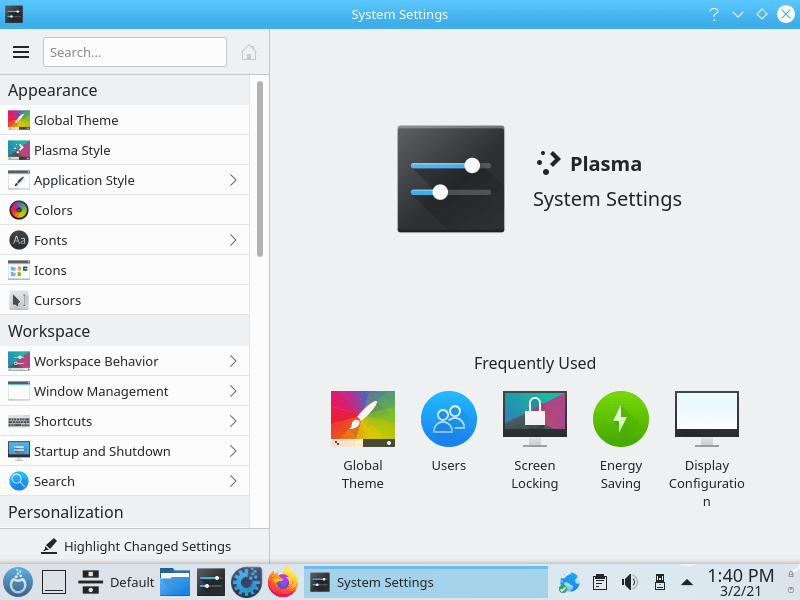Open the Cursors settings label
The height and width of the screenshot is (600, 800).
pos(57,301)
